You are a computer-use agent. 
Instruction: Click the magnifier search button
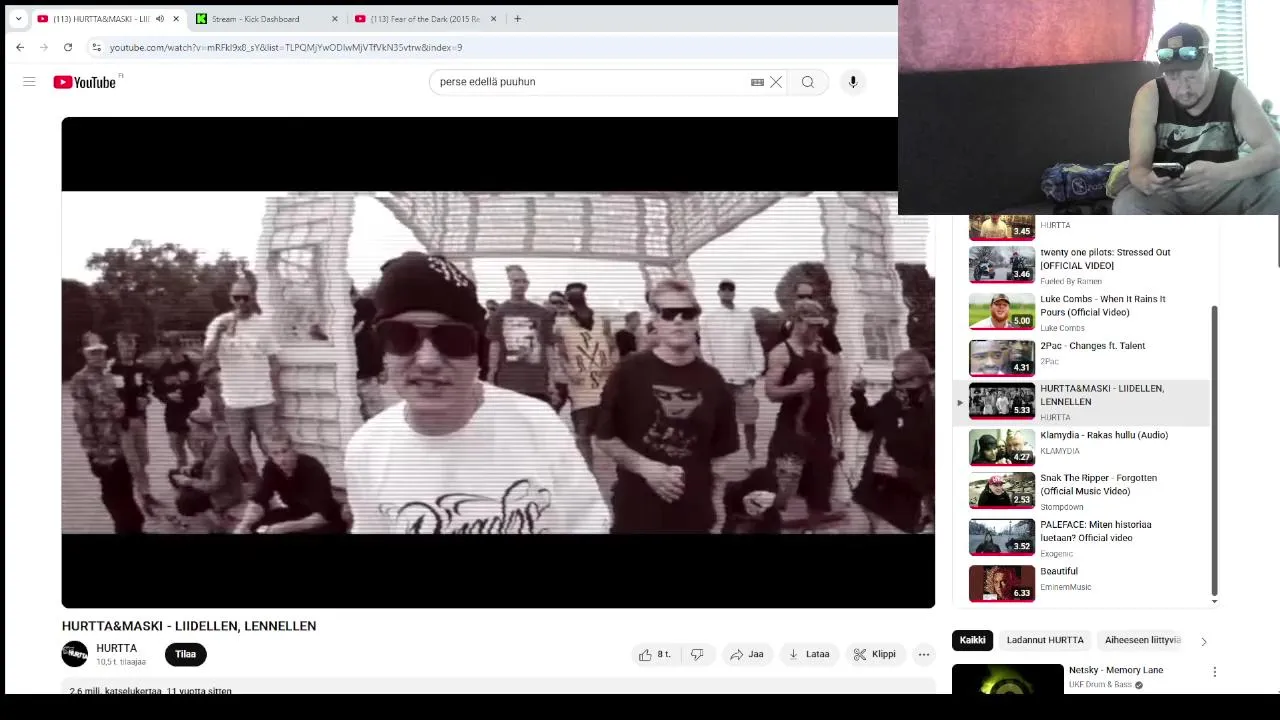click(808, 82)
